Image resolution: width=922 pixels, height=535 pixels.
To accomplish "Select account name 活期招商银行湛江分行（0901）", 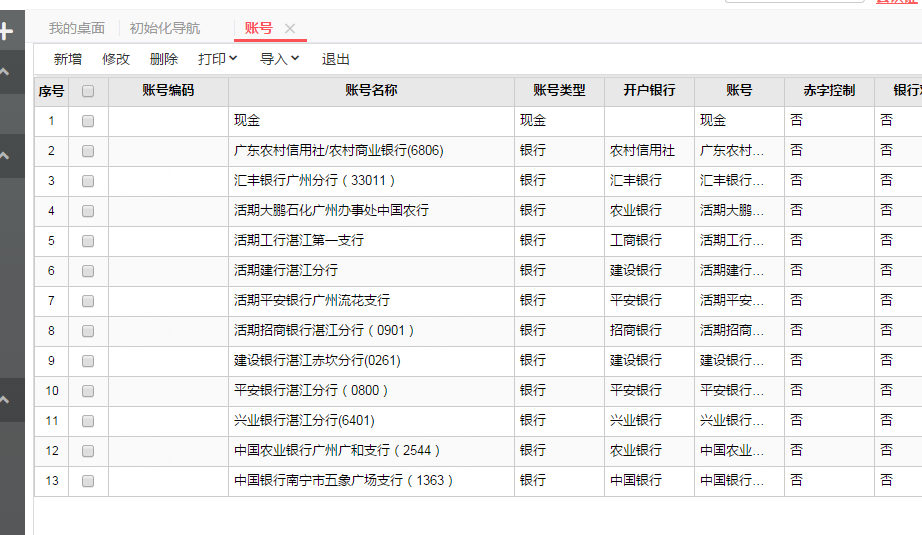I will (x=324, y=330).
